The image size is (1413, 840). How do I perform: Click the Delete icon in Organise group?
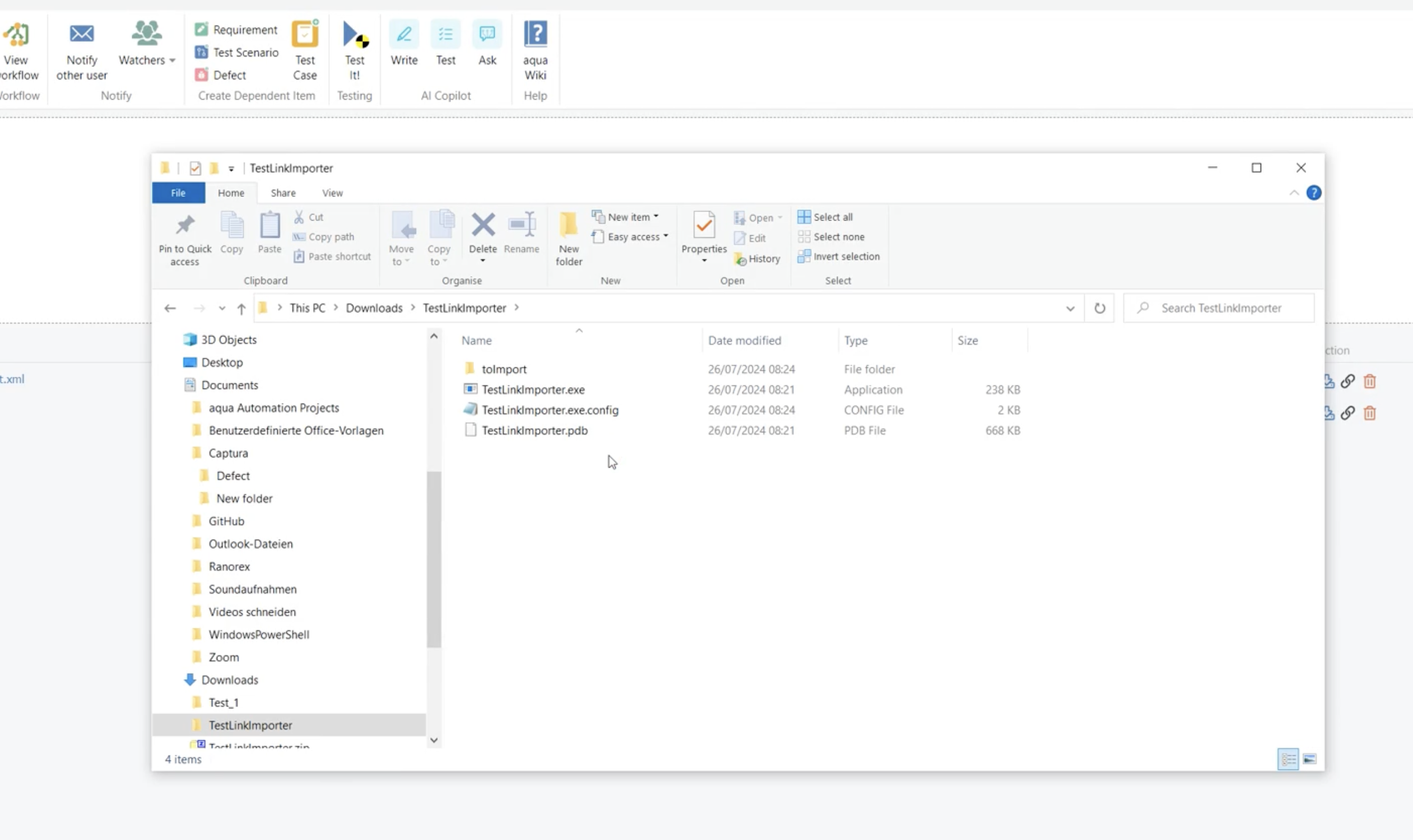pos(482,225)
